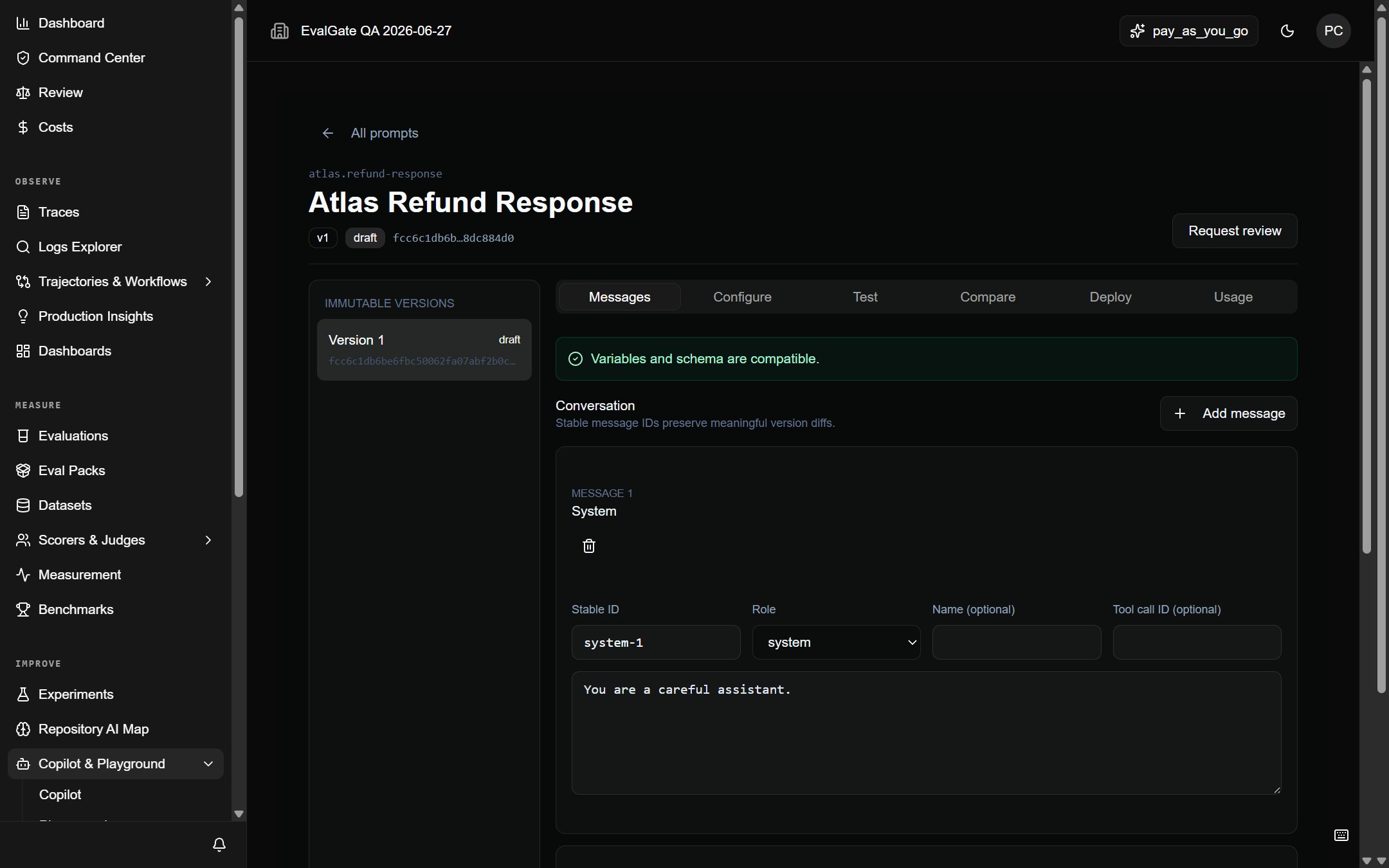
Task: Click the draft status badge in header
Action: (365, 238)
